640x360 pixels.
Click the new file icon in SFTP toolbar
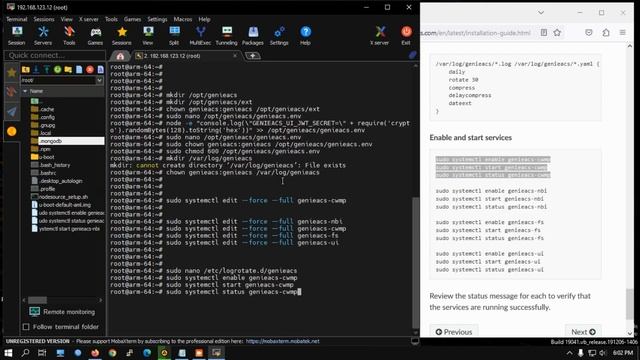click(x=79, y=69)
